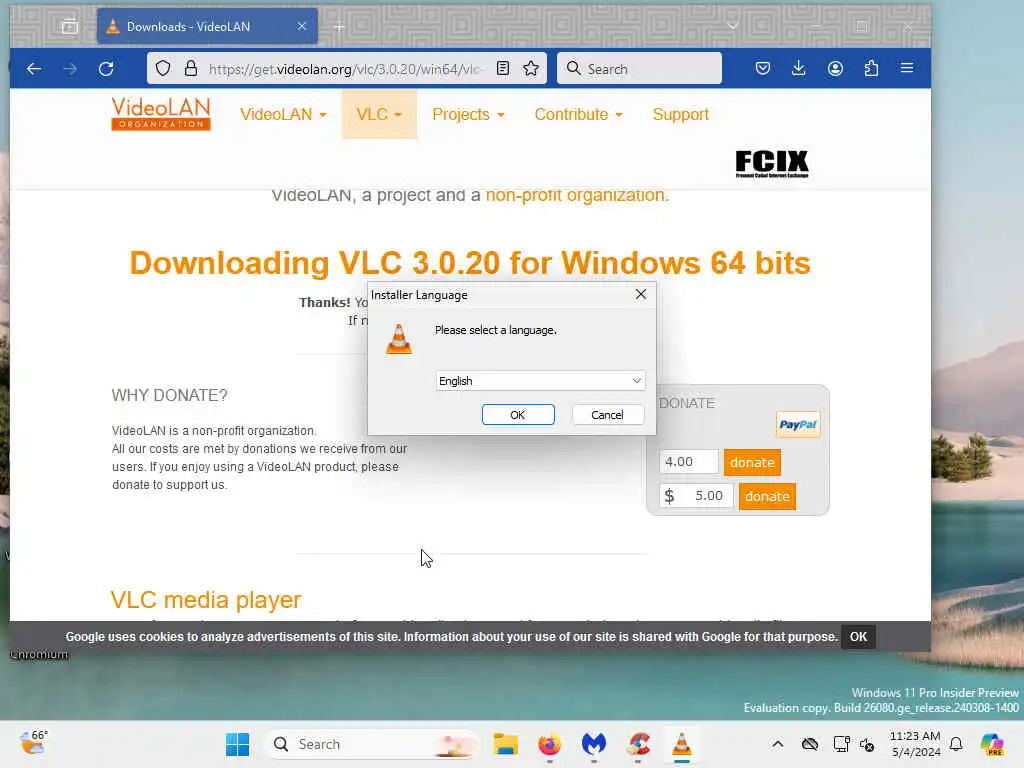Select the Downloads - VideoLAN tab

click(x=207, y=26)
